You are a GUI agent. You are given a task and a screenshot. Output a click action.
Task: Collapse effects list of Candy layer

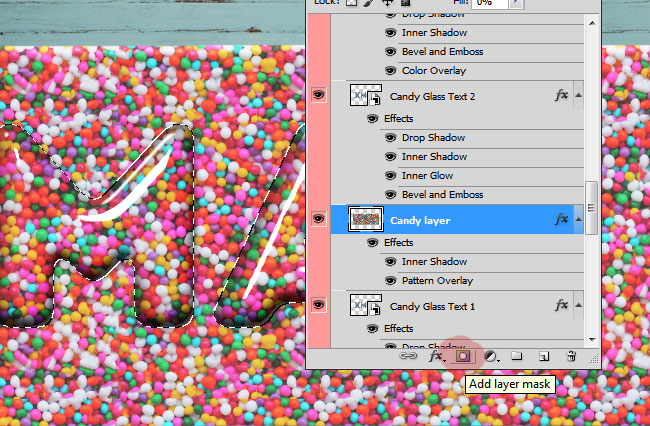pyautogui.click(x=578, y=219)
